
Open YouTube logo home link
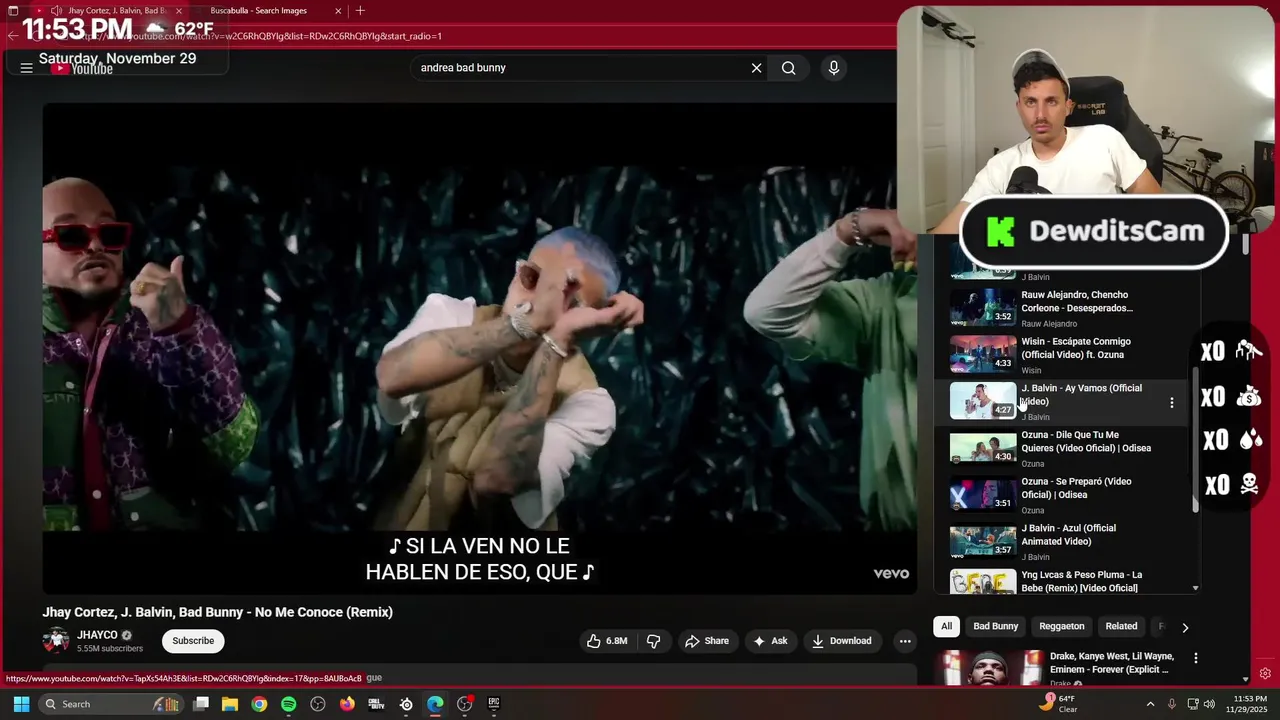coord(82,68)
